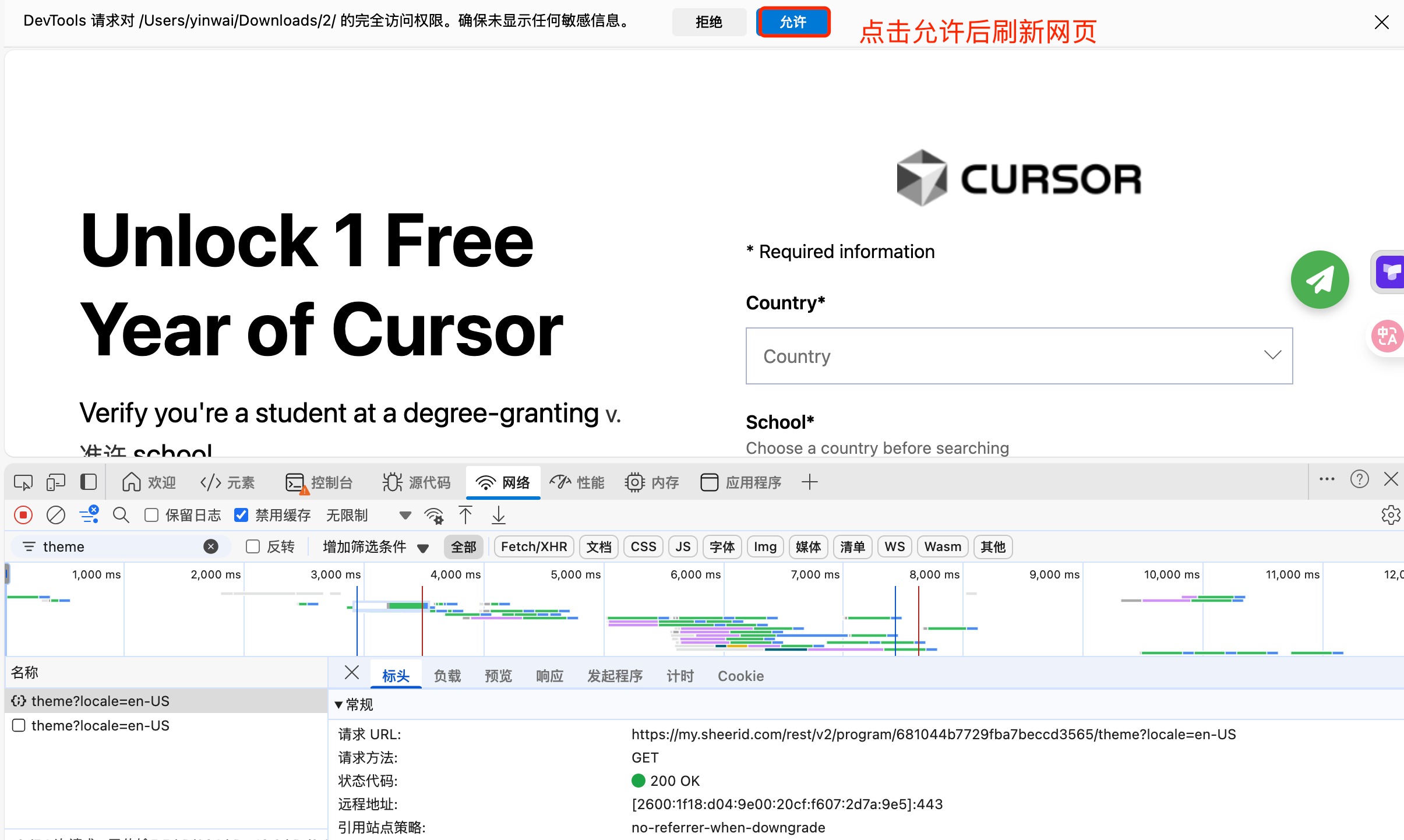Screen dimensions: 1404x840
Task: Click the record network log icon
Action: [x=23, y=515]
